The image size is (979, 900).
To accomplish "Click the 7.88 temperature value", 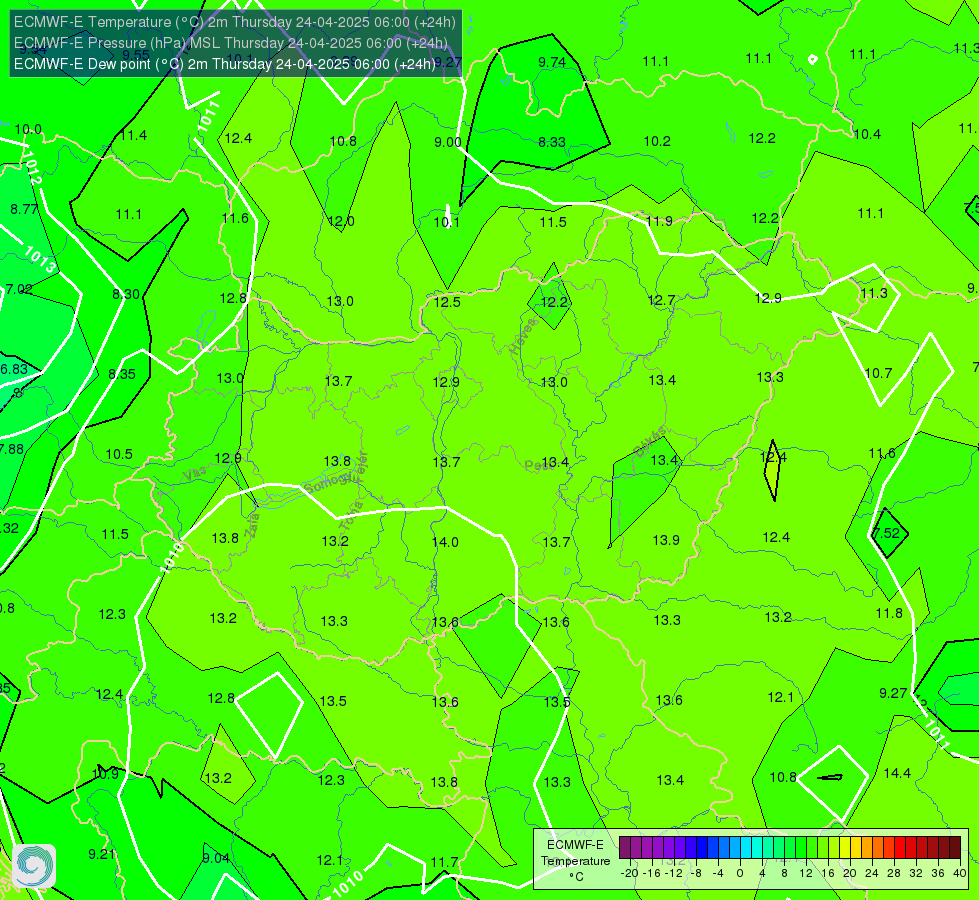I will pos(12,449).
